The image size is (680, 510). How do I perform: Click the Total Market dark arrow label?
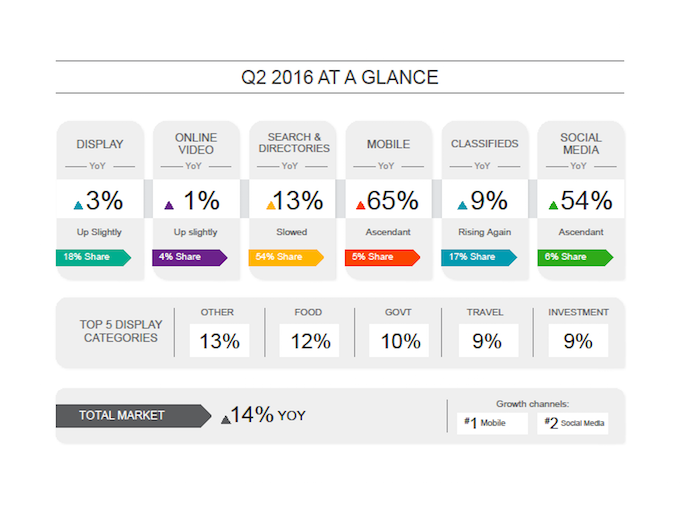tap(133, 416)
